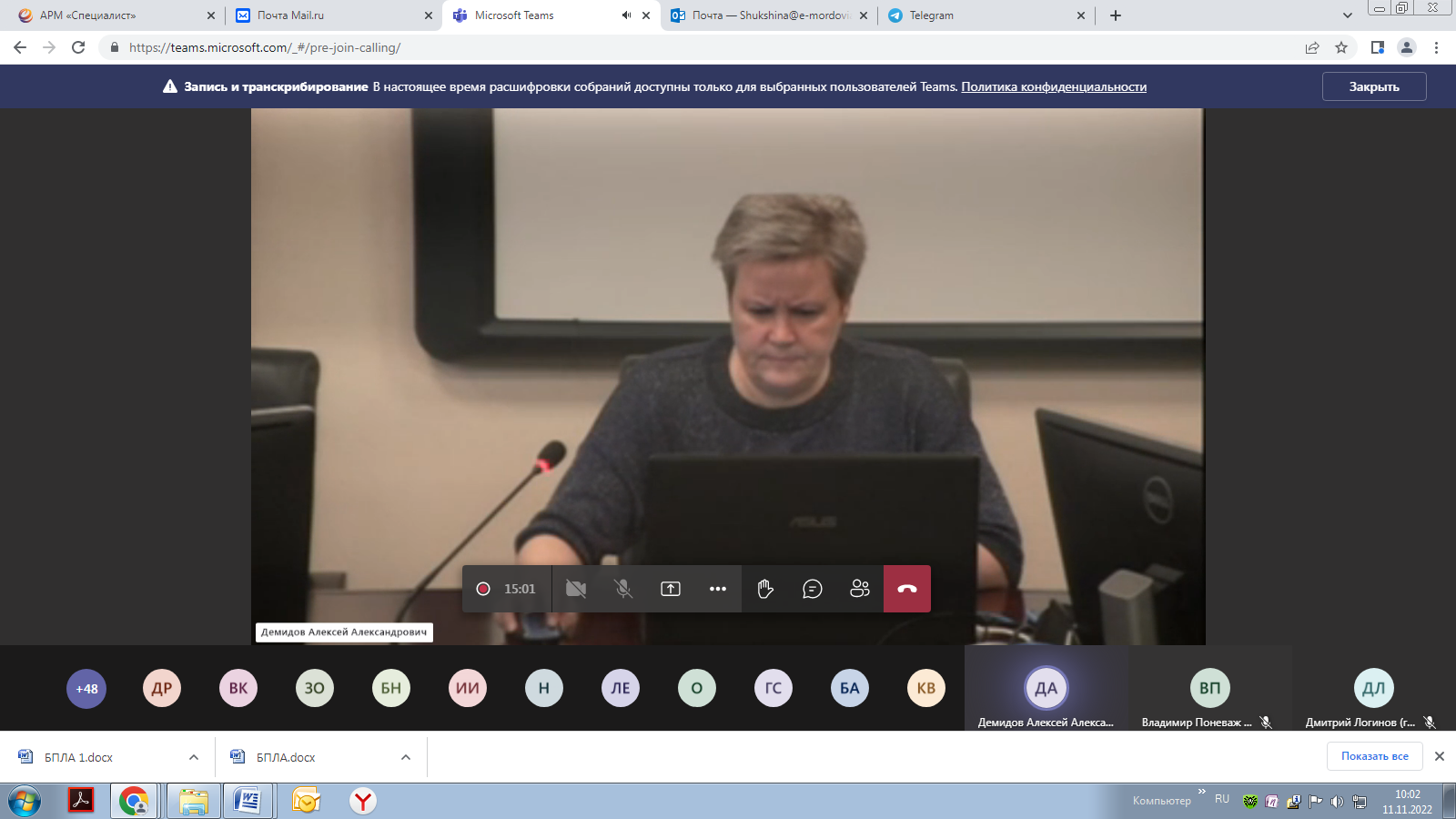Open the tab search dropdown
Viewport: 1456px width, 819px height.
coord(1348,15)
